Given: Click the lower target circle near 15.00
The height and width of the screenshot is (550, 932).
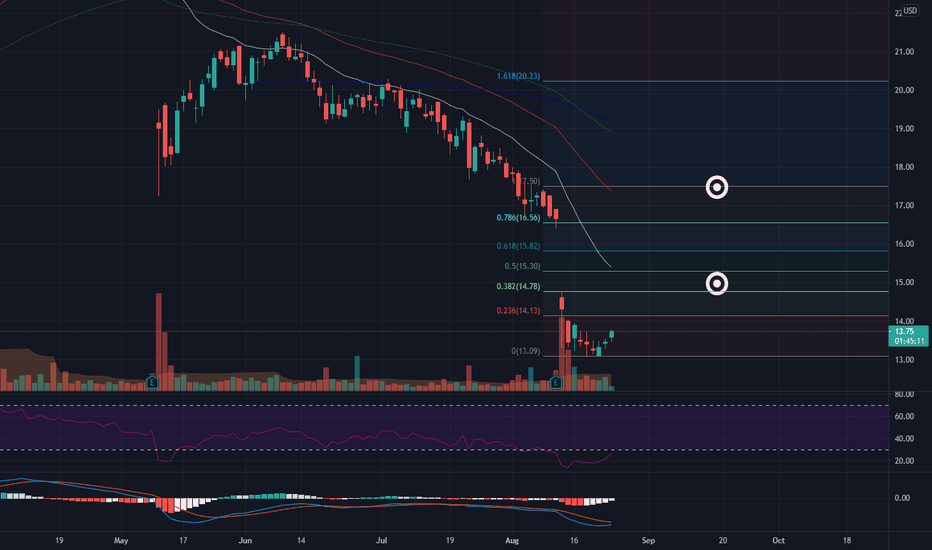Looking at the screenshot, I should 717,284.
